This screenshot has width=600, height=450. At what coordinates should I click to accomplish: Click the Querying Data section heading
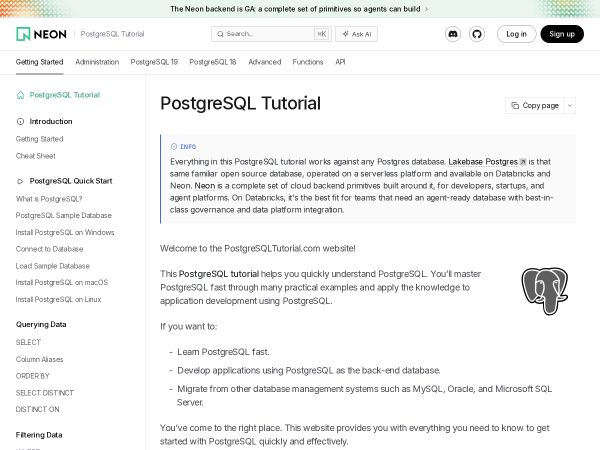[41, 324]
